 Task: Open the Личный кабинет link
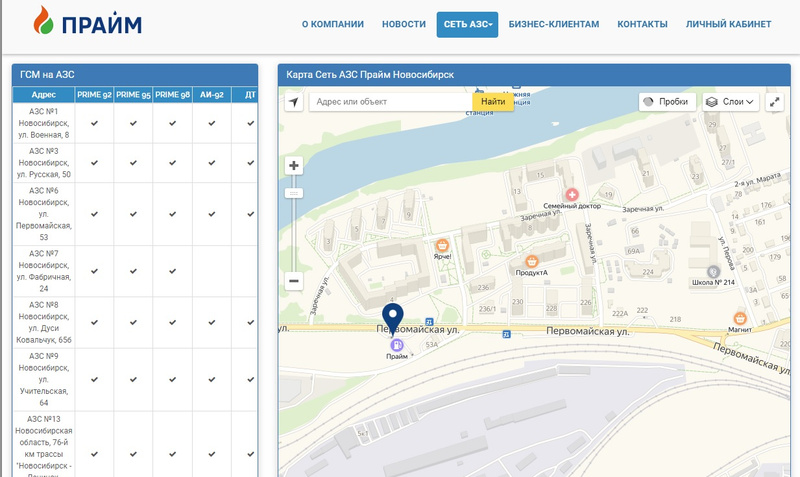pos(728,24)
